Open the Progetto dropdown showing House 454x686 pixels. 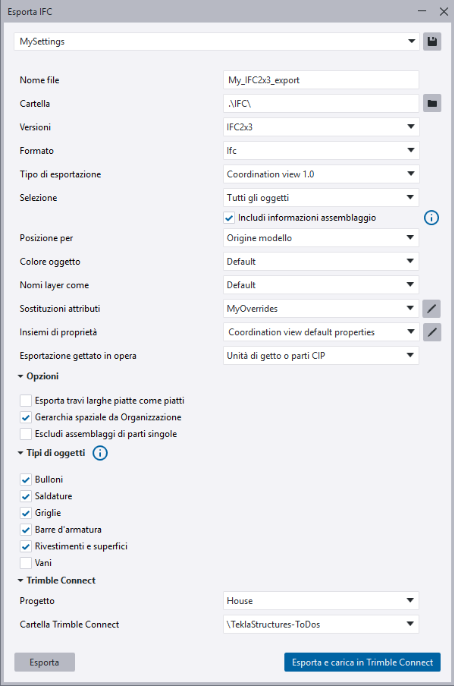click(321, 601)
